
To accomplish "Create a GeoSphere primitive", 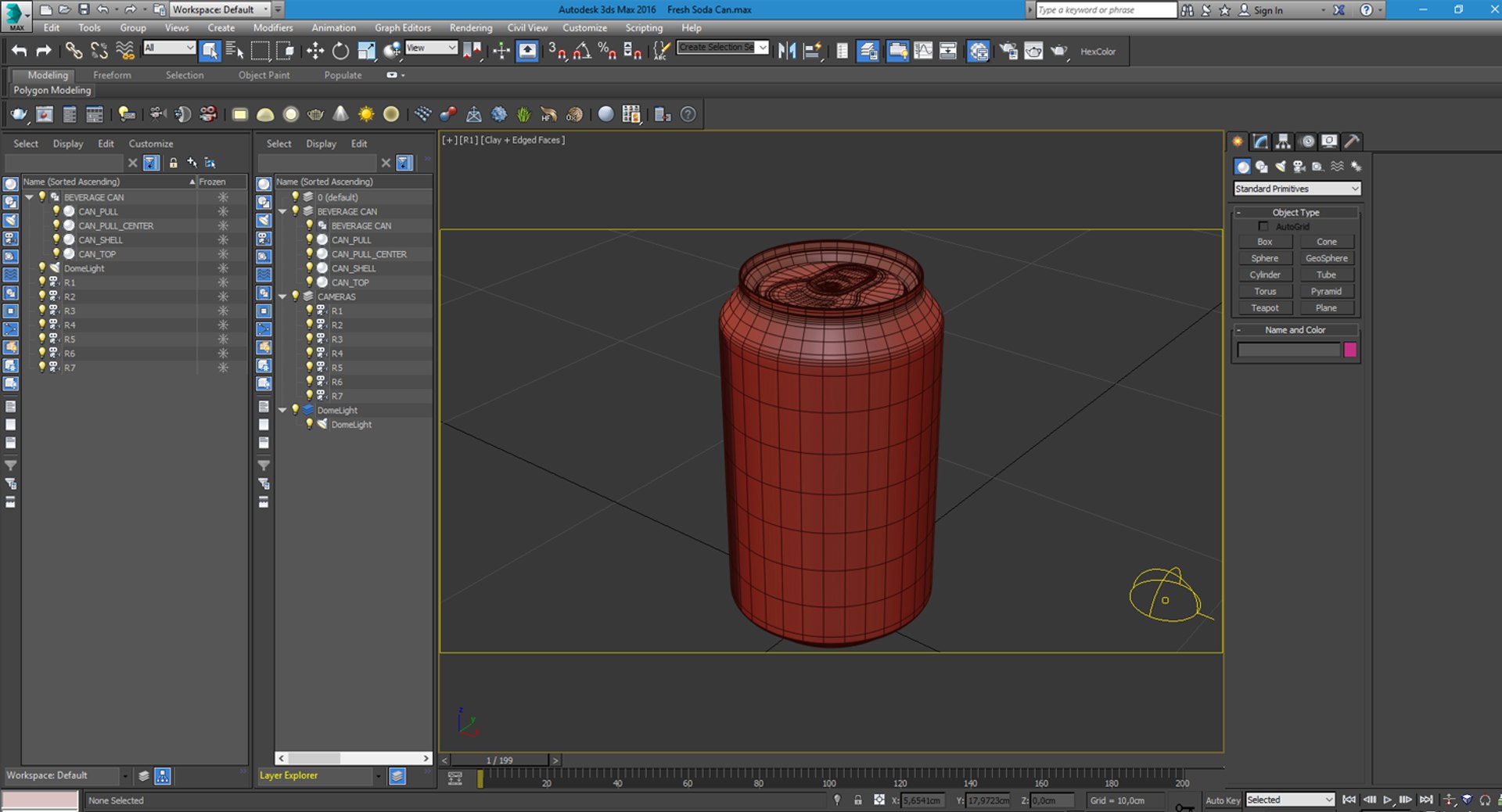I will pyautogui.click(x=1327, y=258).
